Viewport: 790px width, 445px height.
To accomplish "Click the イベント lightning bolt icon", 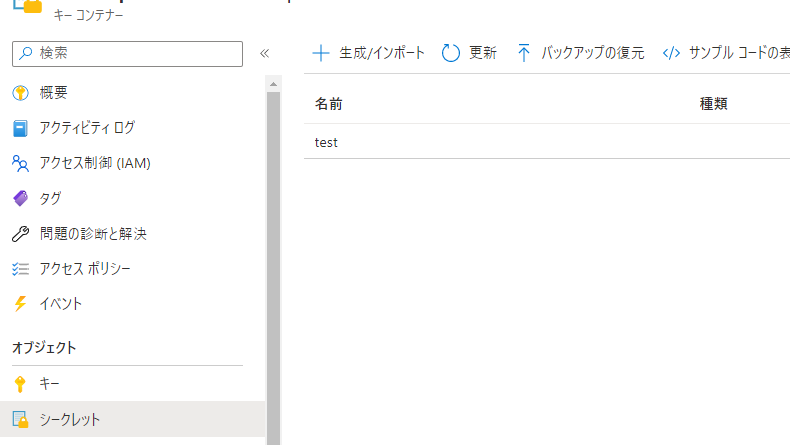I will pos(20,304).
